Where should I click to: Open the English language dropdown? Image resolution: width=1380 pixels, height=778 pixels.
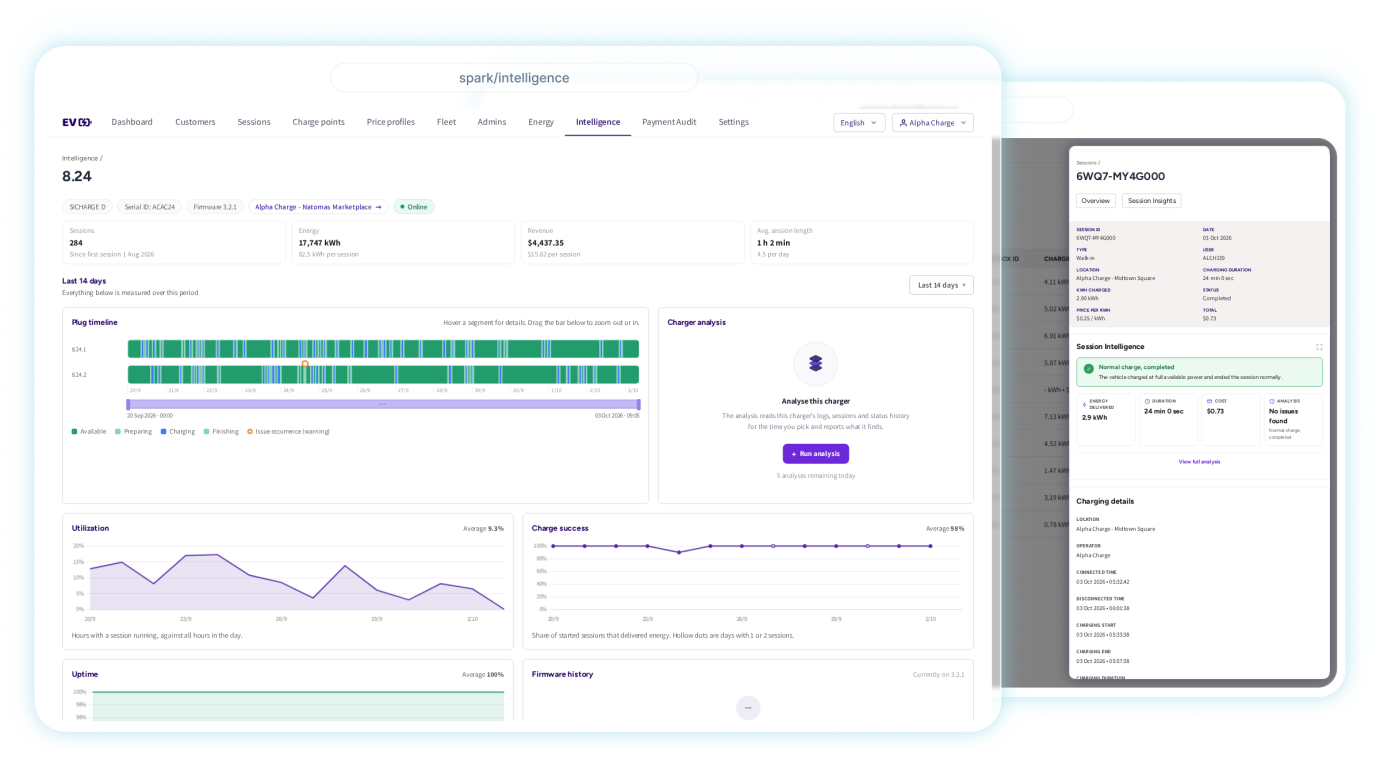click(859, 123)
